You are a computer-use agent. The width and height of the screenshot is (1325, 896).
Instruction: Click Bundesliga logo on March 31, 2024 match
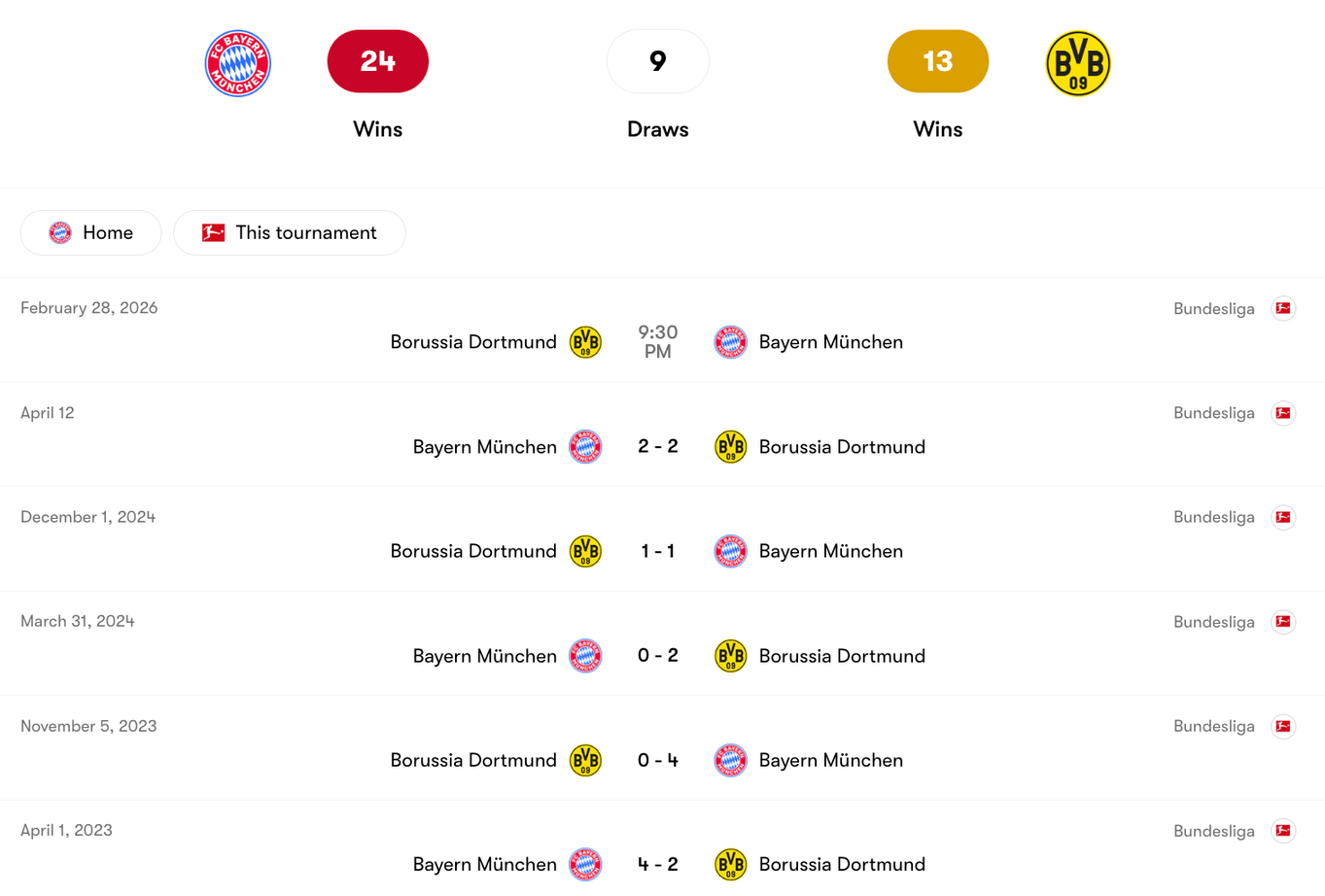coord(1283,622)
